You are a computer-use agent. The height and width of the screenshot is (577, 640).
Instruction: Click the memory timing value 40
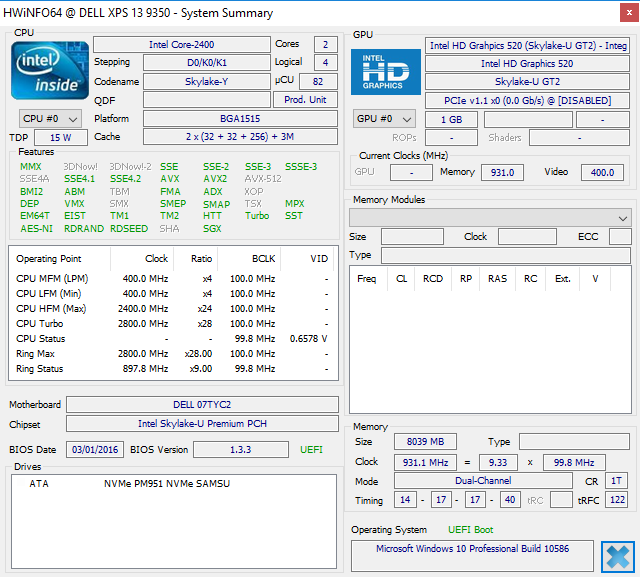click(x=509, y=500)
